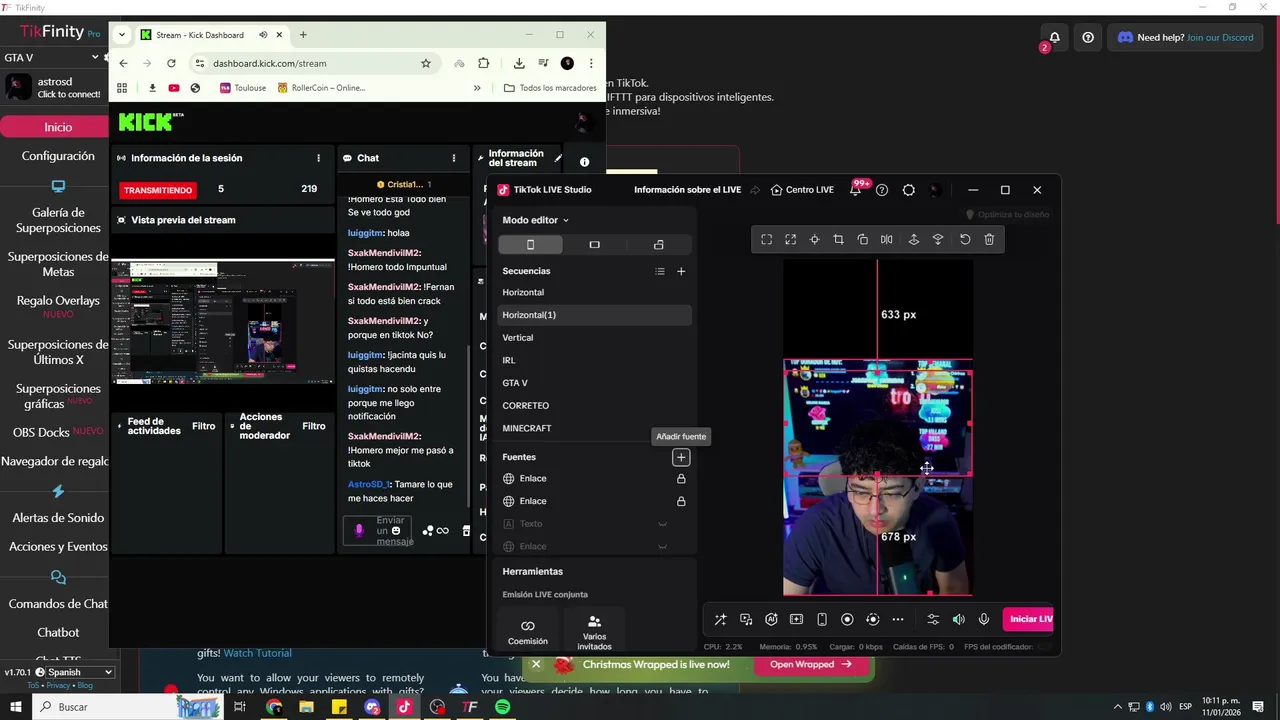Open TikTok LIVE Studio settings gear
This screenshot has height=720, width=1280.
coord(908,190)
